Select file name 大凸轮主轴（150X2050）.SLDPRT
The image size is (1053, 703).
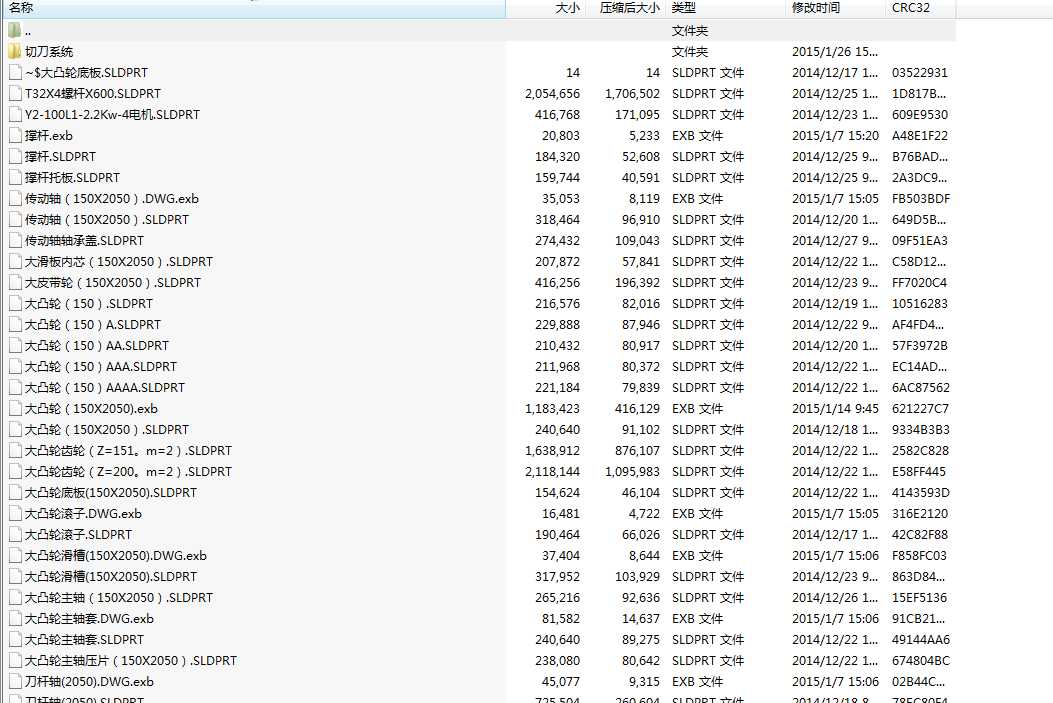tap(119, 598)
